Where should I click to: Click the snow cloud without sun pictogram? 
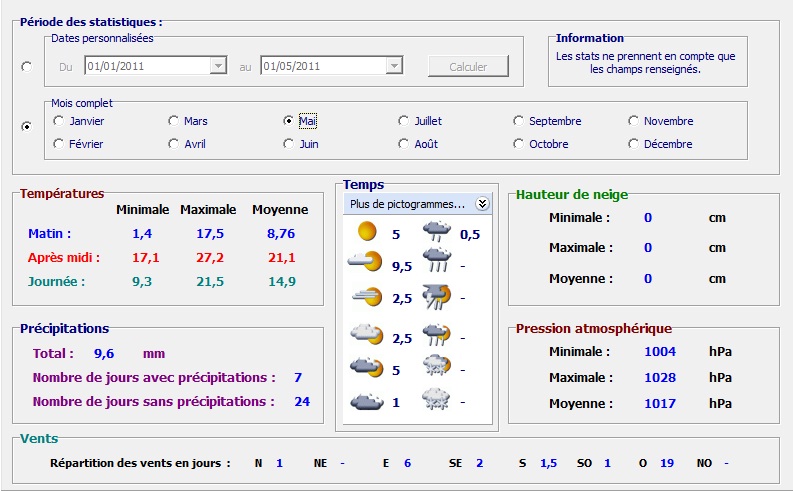436,402
